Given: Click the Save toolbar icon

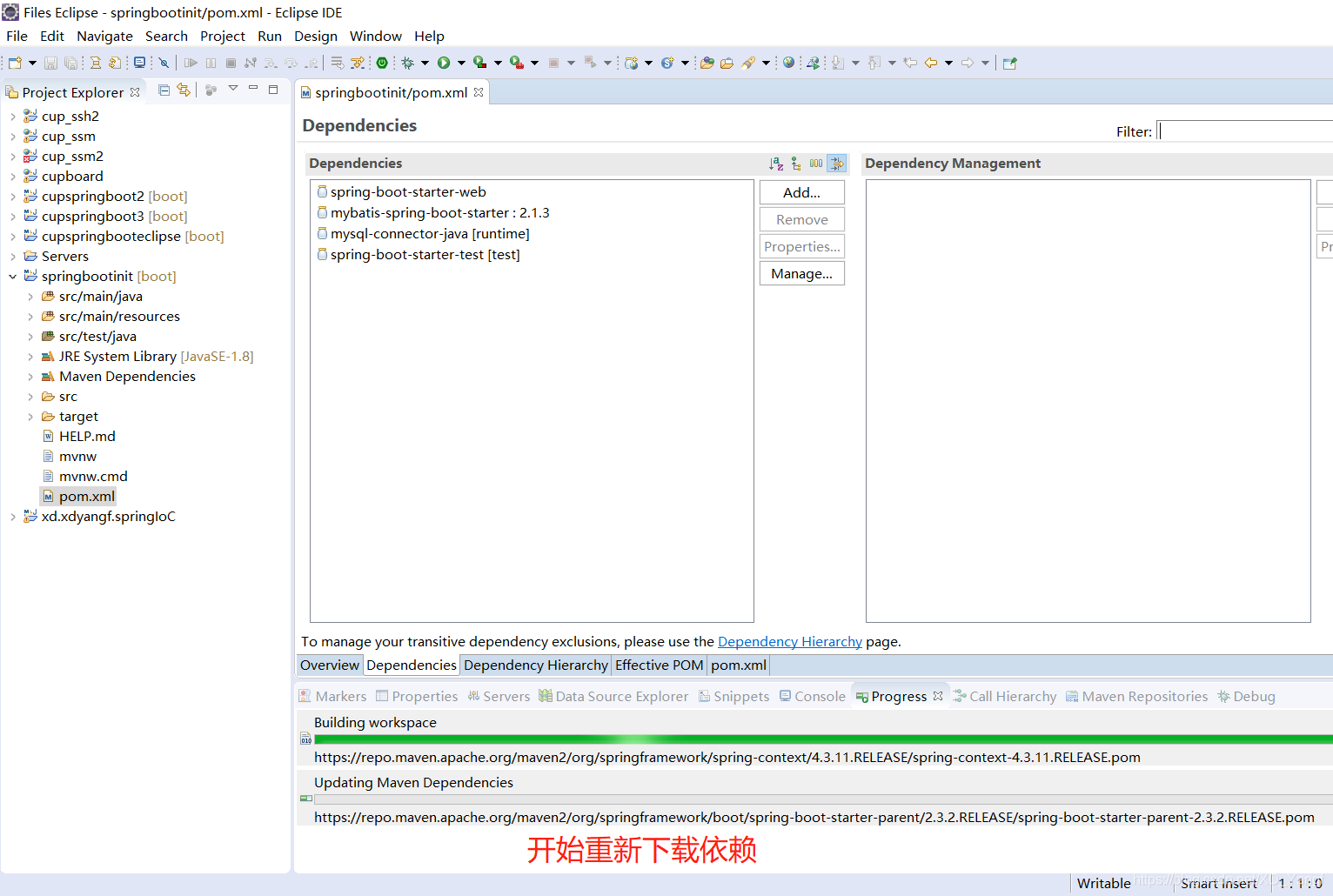Looking at the screenshot, I should 50,63.
